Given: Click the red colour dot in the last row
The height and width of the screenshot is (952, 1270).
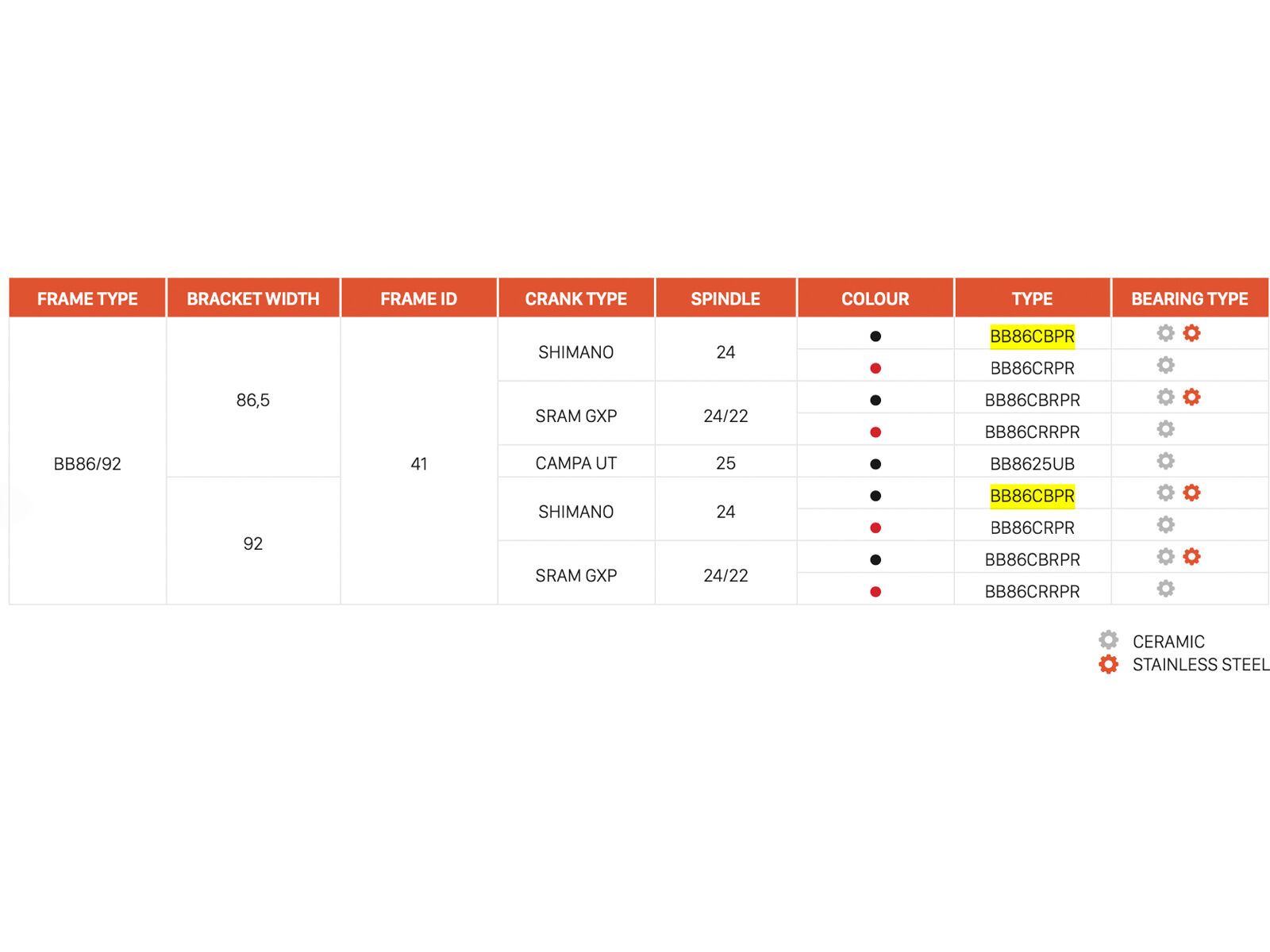Looking at the screenshot, I should (x=876, y=592).
